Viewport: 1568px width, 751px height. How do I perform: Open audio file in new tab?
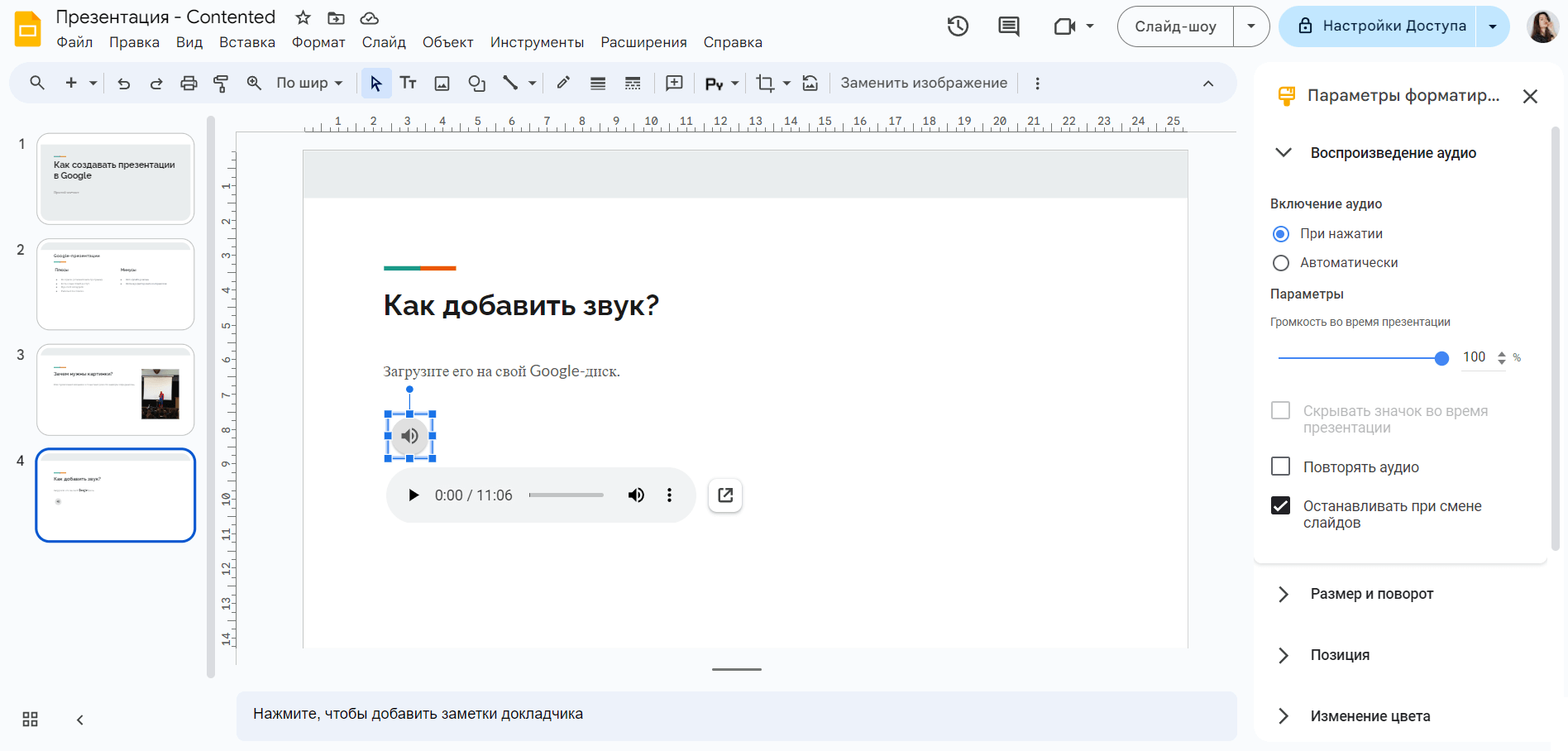[725, 495]
